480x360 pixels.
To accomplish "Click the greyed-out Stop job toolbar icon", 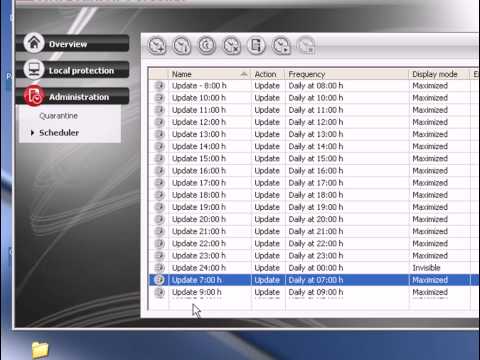I will (306, 46).
